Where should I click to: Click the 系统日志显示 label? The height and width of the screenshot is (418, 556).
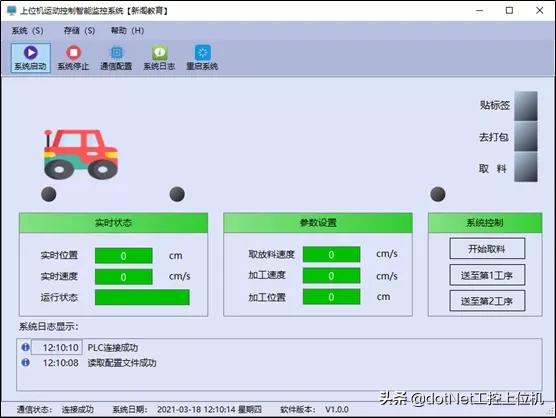pos(49,327)
